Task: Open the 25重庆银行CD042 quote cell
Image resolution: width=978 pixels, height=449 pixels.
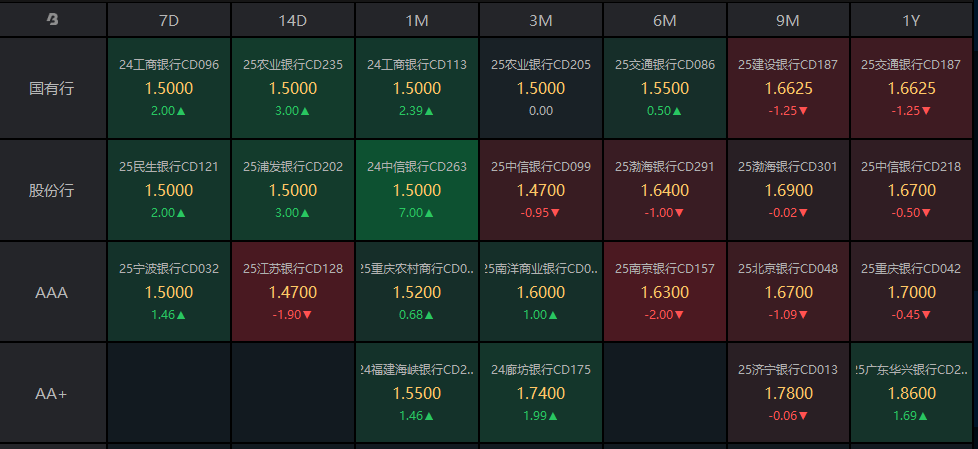Action: [912, 292]
